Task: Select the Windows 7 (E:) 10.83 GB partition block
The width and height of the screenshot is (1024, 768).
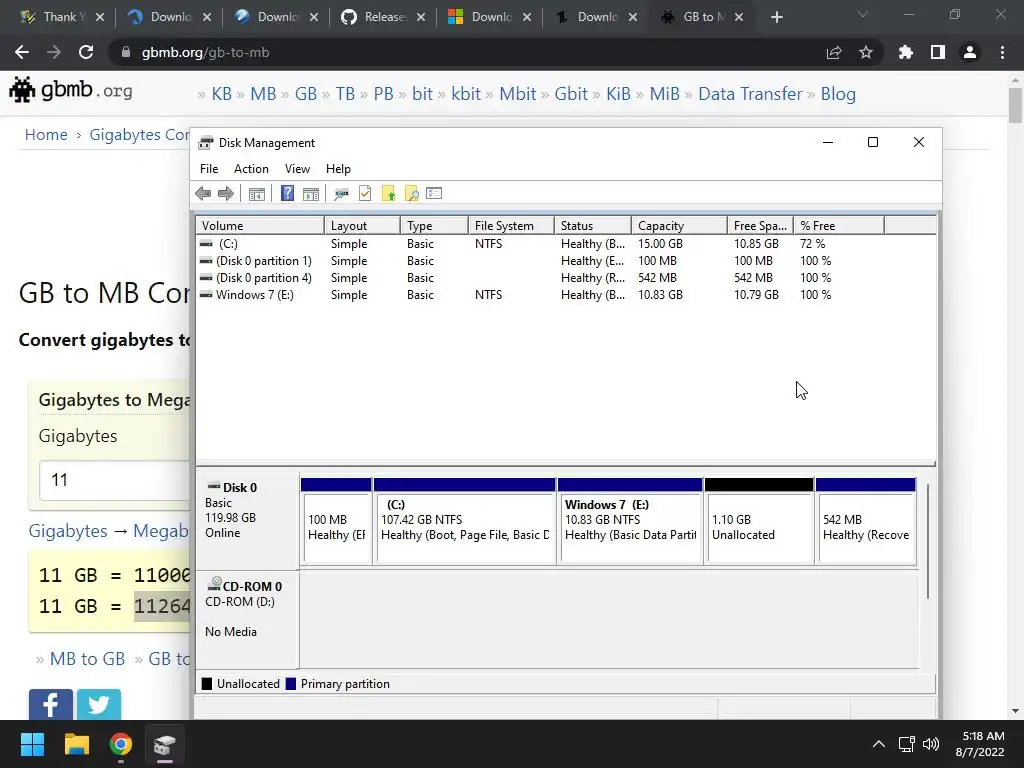Action: pos(630,521)
